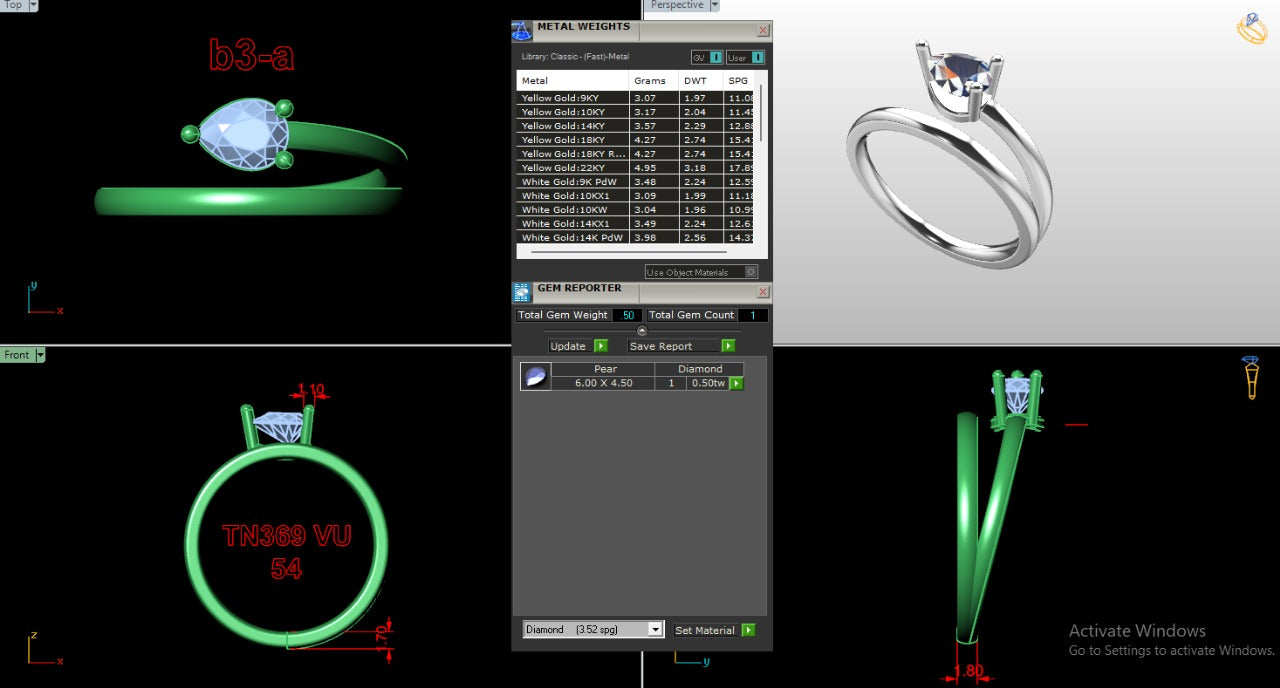Image resolution: width=1280 pixels, height=688 pixels.
Task: Close the Gem Reporter panel
Action: pyautogui.click(x=763, y=292)
